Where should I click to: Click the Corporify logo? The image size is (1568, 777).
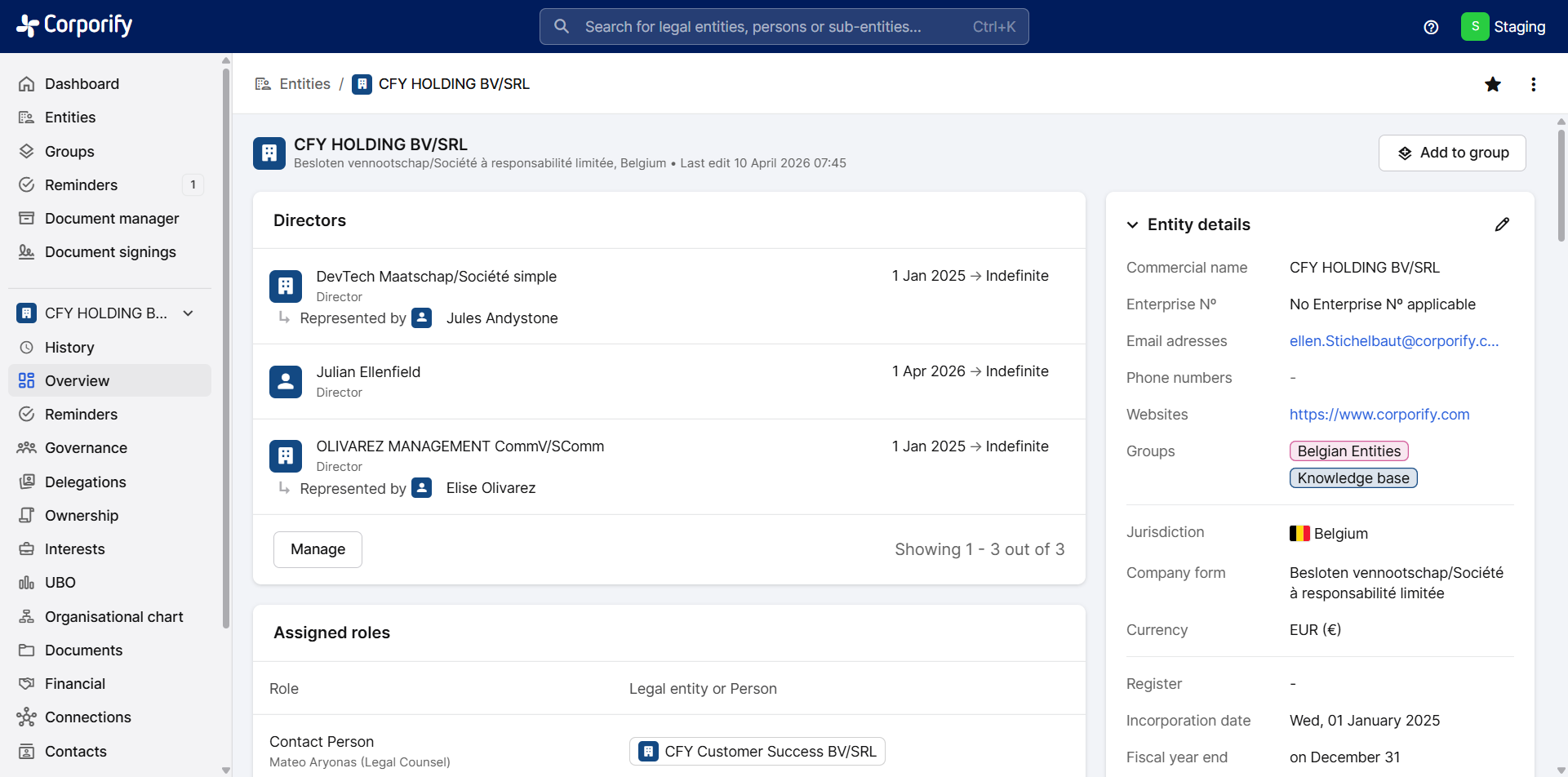74,26
